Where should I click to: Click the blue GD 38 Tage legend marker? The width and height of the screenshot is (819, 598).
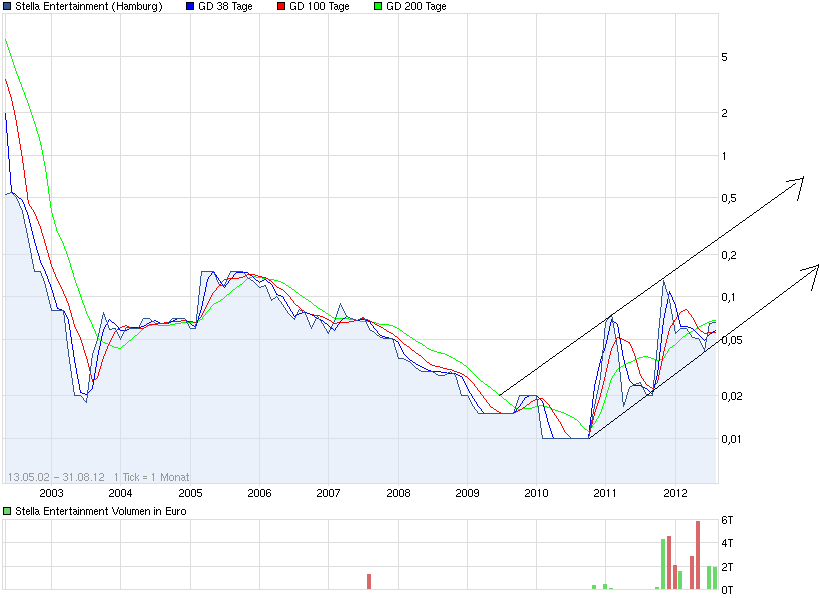coord(190,6)
